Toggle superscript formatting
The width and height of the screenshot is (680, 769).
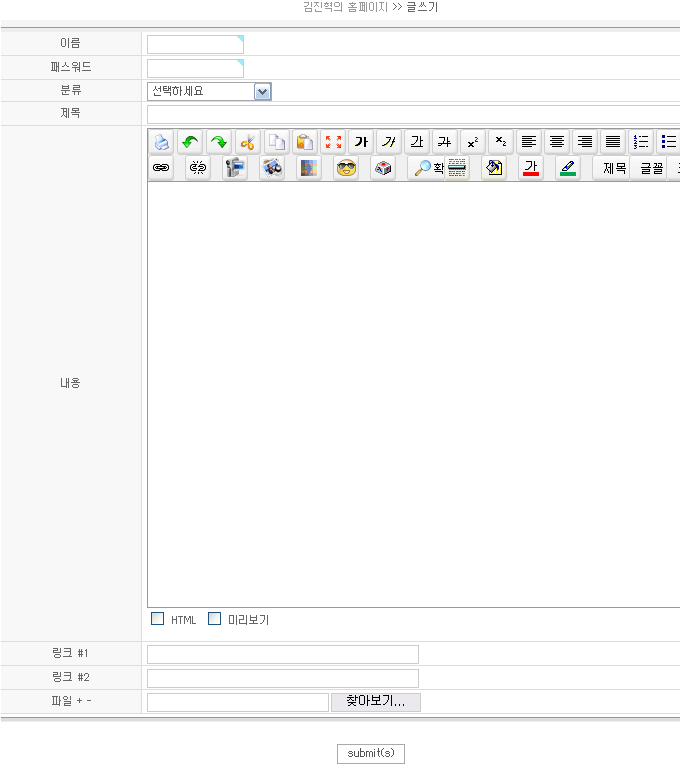473,142
